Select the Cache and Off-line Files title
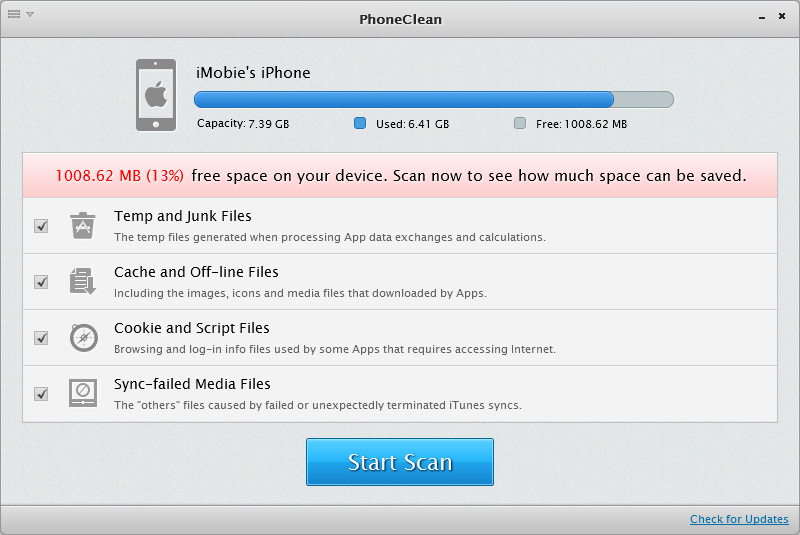The height and width of the screenshot is (535, 800). pyautogui.click(x=196, y=272)
